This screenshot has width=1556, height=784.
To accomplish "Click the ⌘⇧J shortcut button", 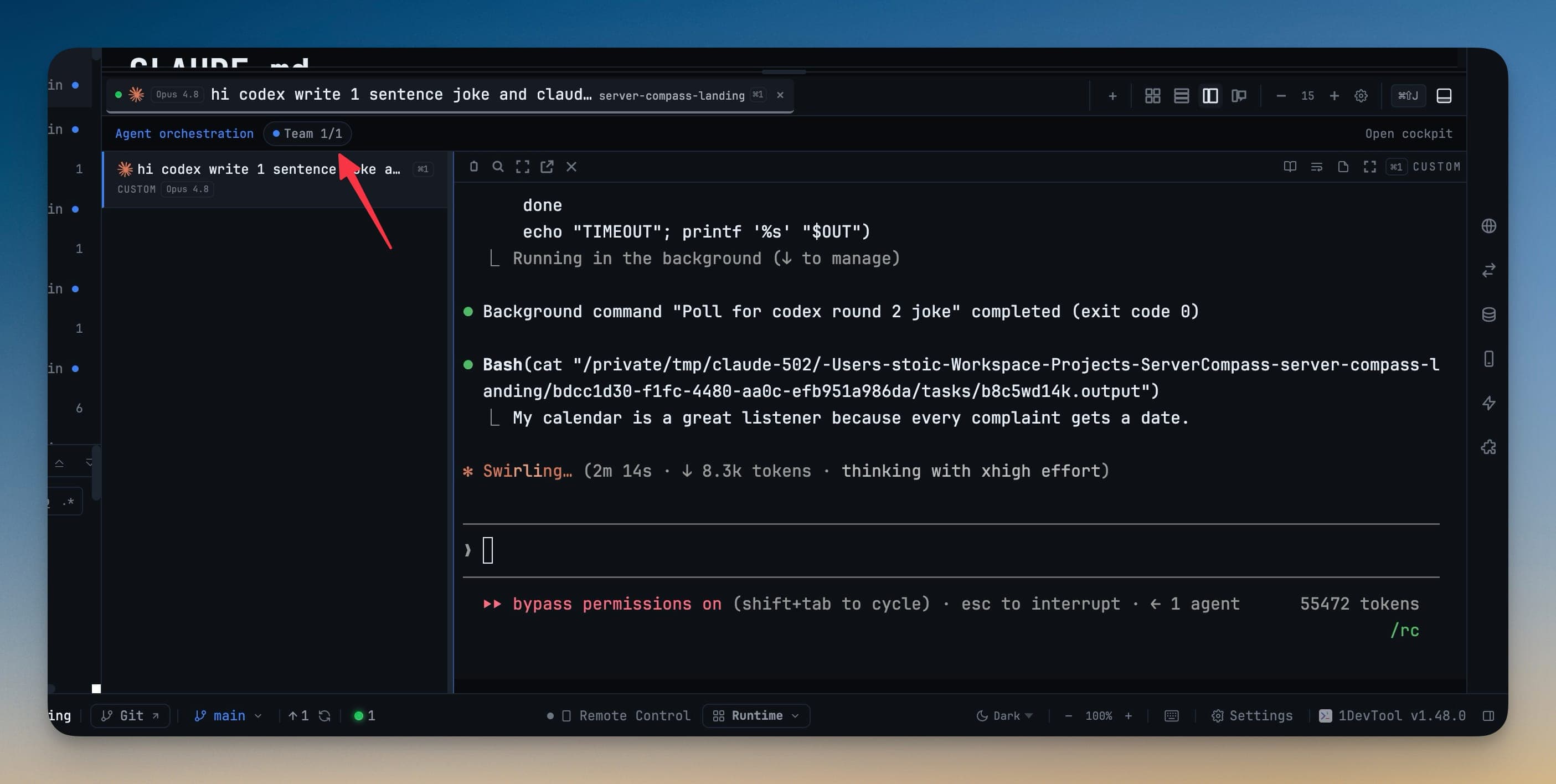I will [x=1408, y=95].
